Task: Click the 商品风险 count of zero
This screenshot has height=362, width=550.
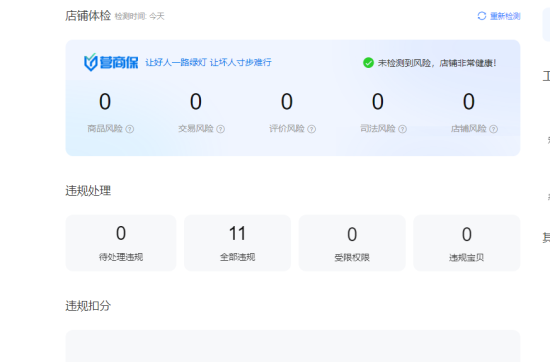Action: [x=105, y=102]
